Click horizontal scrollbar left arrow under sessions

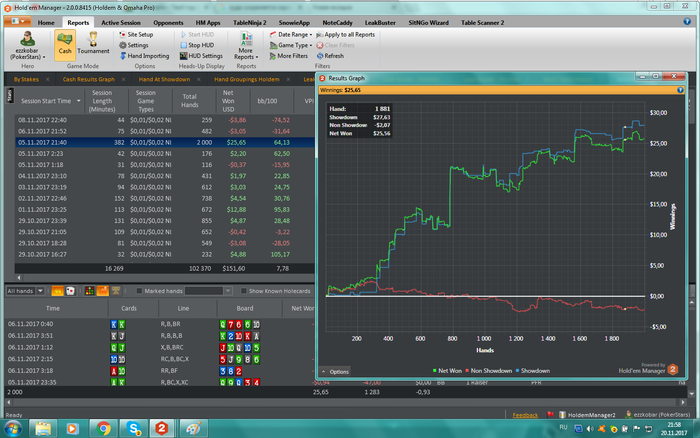(x=18, y=277)
